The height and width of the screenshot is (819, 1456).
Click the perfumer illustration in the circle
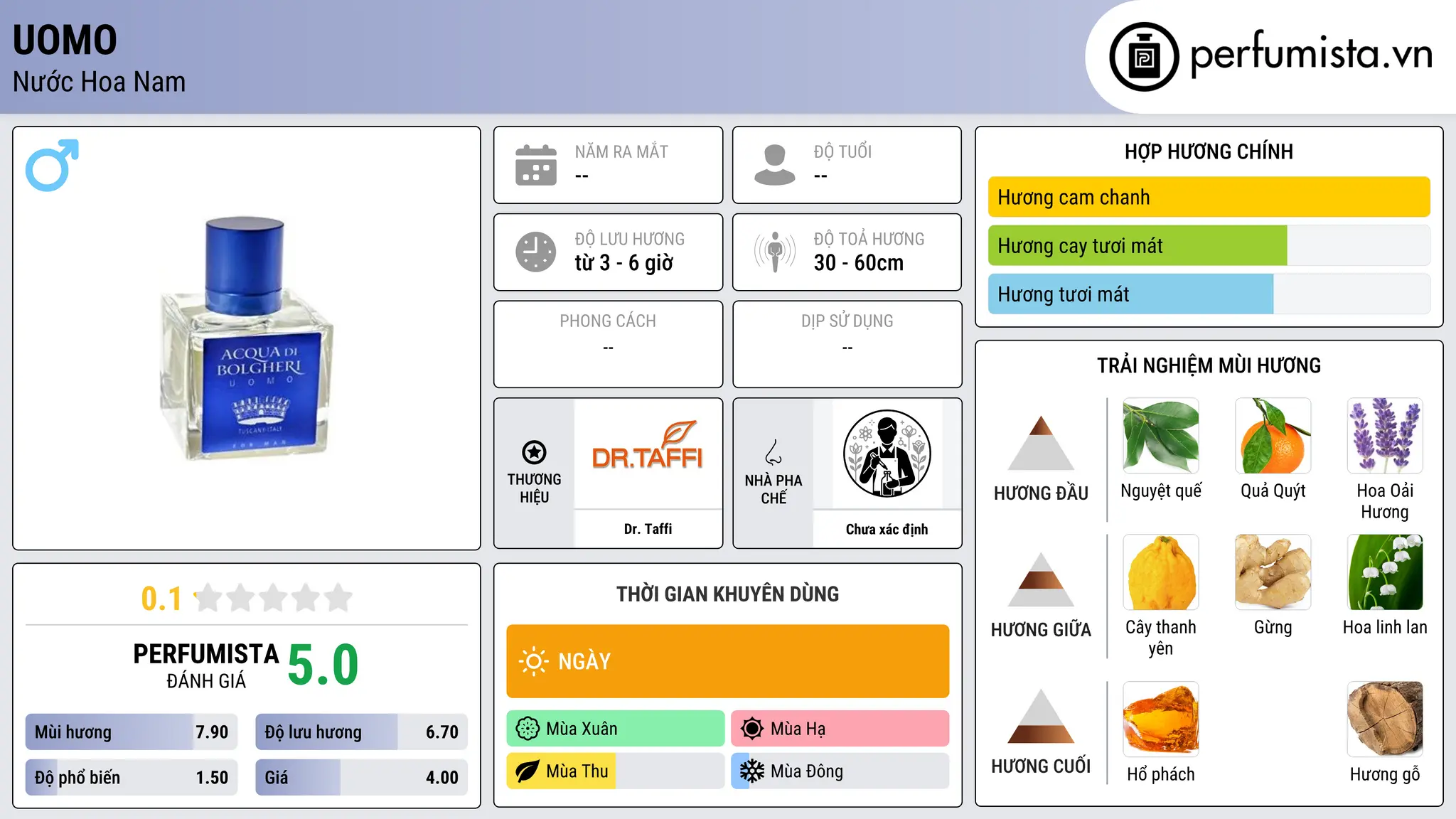click(887, 454)
